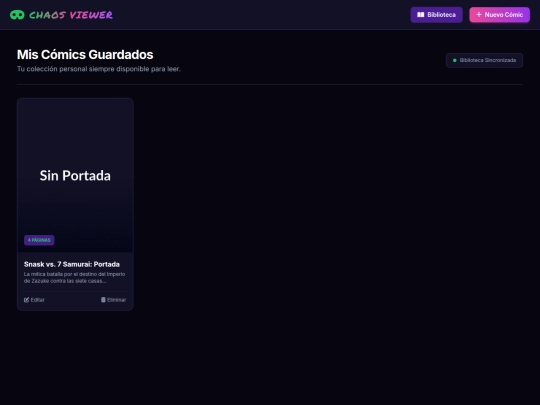Click the trash can icon on the comic card

pos(103,300)
